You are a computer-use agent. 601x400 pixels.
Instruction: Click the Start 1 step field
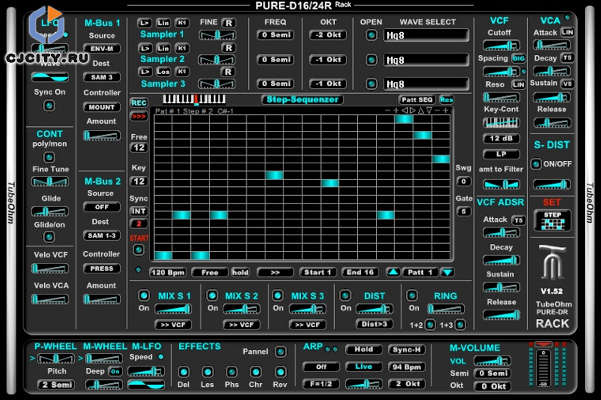[318, 272]
